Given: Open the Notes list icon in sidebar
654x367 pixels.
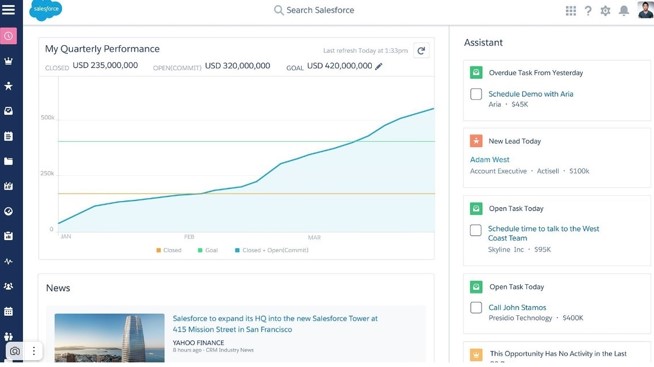Looking at the screenshot, I should 8,136.
